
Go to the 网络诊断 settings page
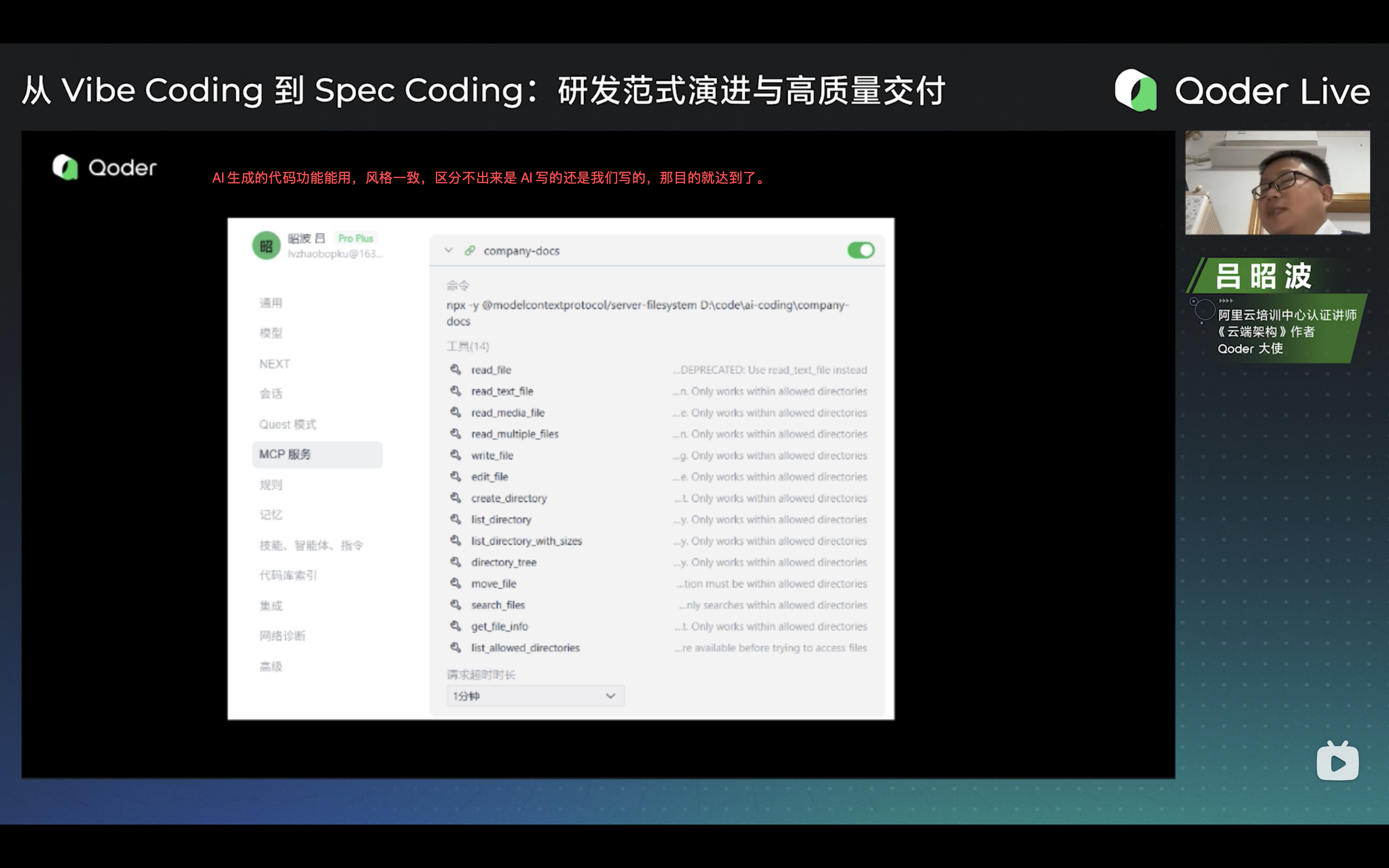point(283,635)
